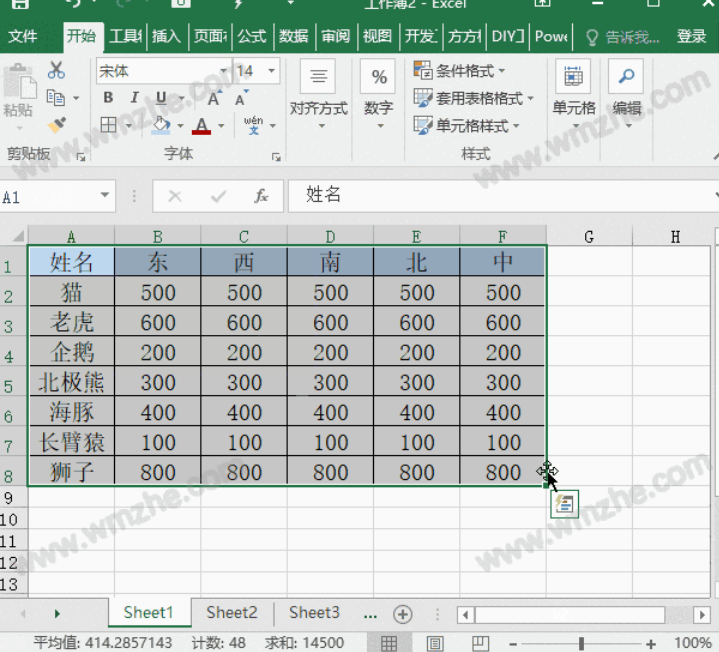Expand the fill color arrow
719x652 pixels.
[x=180, y=126]
